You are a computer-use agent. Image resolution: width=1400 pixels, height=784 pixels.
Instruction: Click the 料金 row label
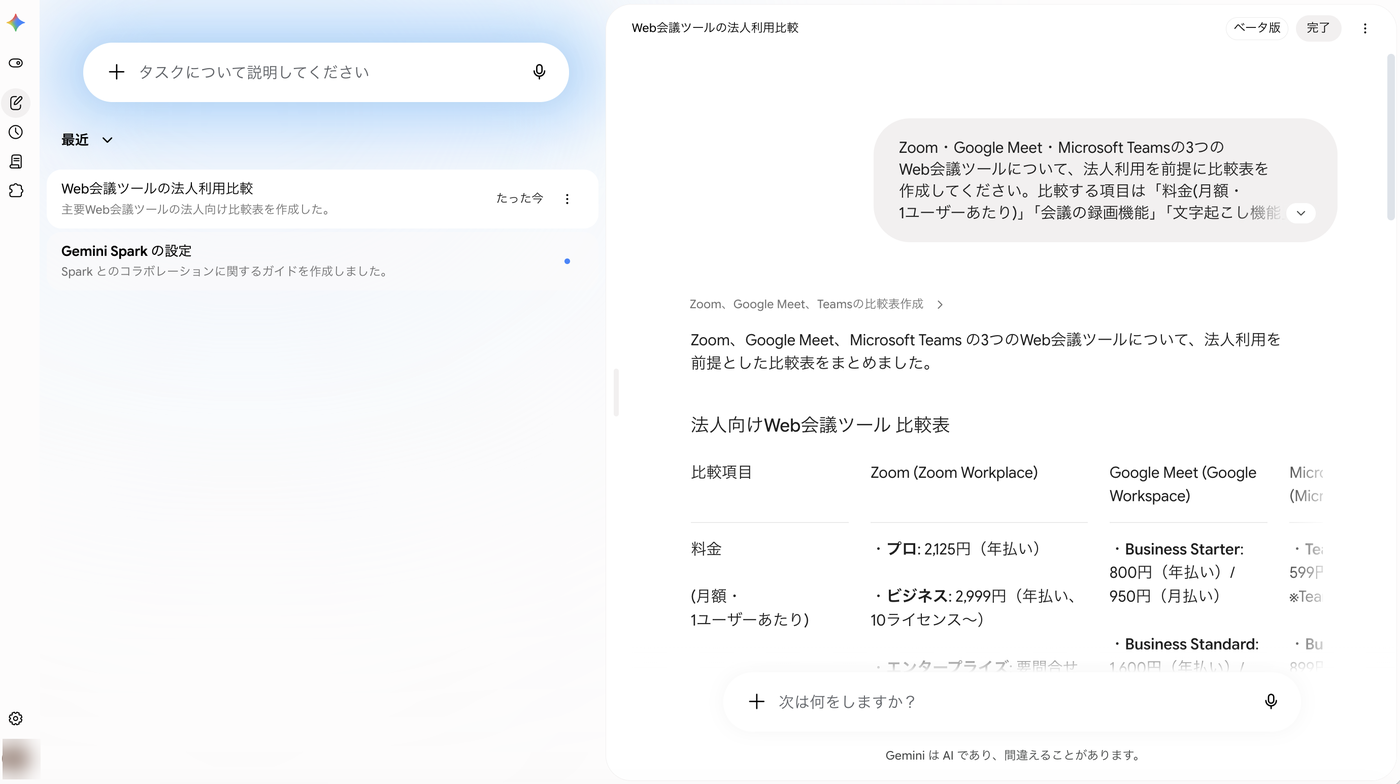click(706, 549)
